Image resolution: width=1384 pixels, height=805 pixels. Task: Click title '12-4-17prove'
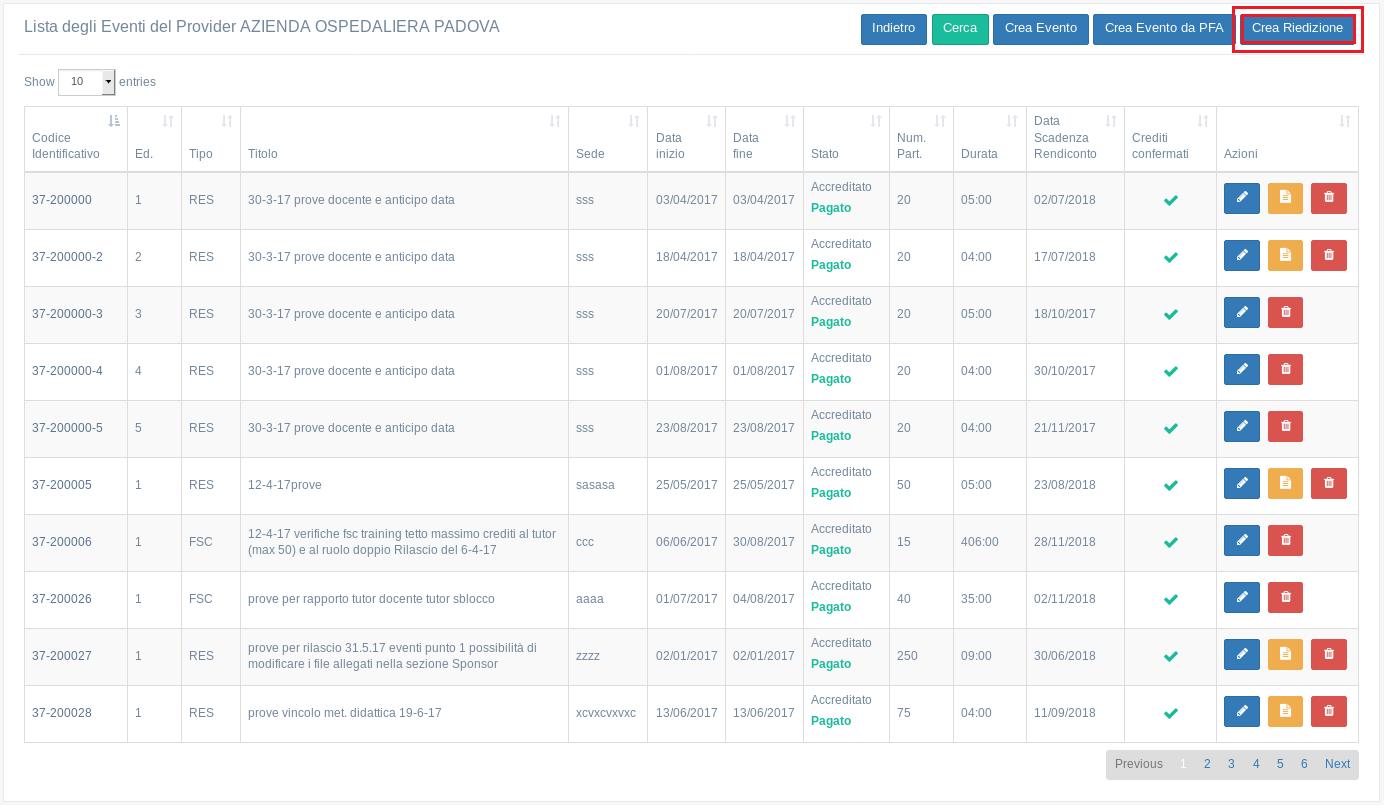pos(285,485)
